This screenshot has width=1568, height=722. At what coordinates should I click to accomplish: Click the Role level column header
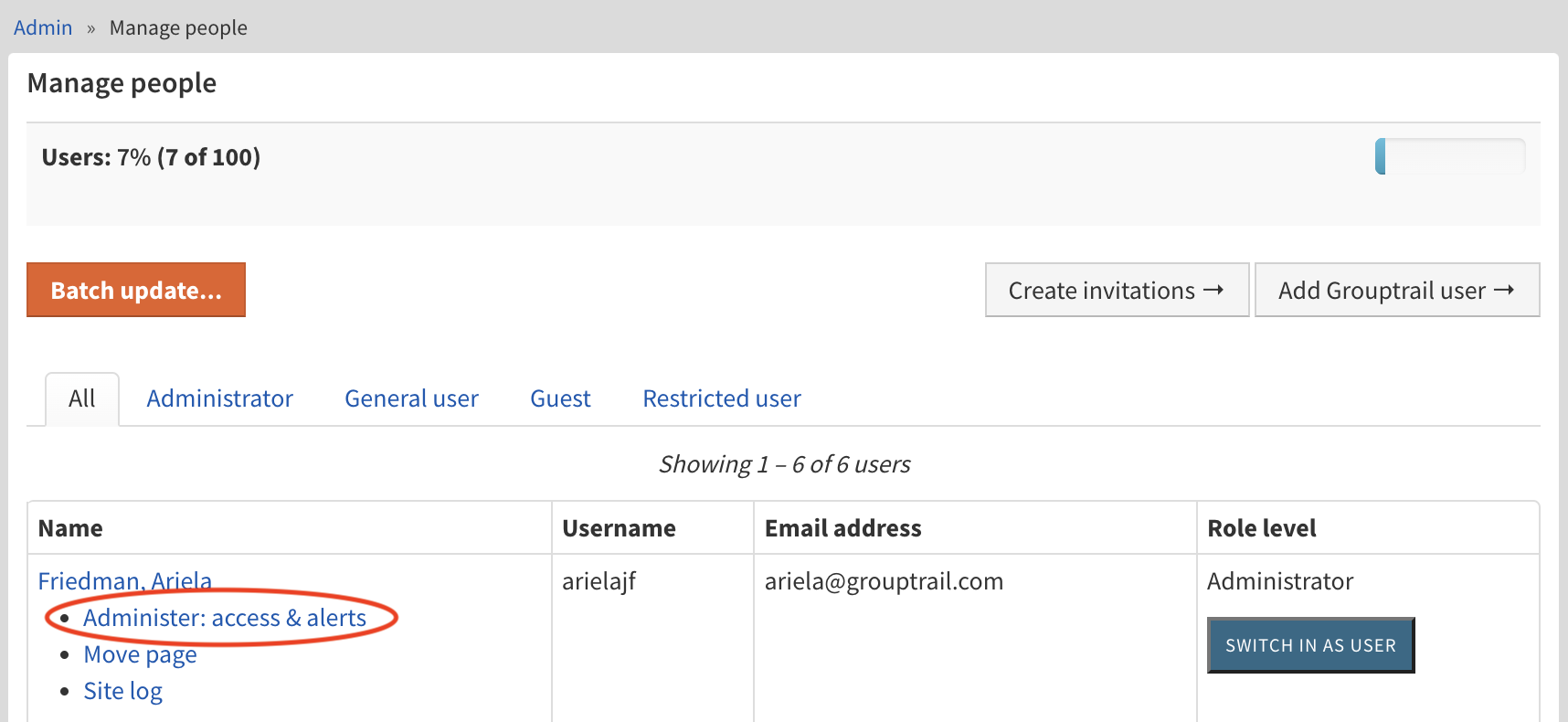(1261, 528)
